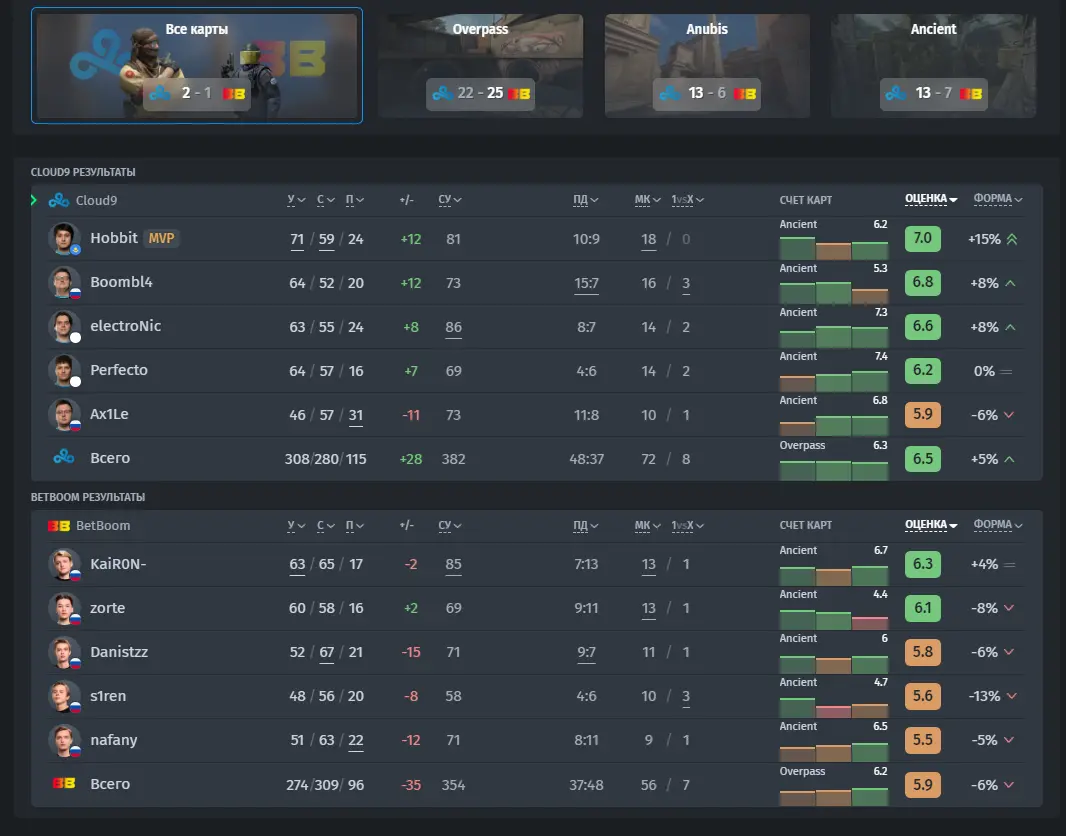Click Perfecto's neutral form dash icon
Screen dimensions: 1066x836
point(1006,371)
